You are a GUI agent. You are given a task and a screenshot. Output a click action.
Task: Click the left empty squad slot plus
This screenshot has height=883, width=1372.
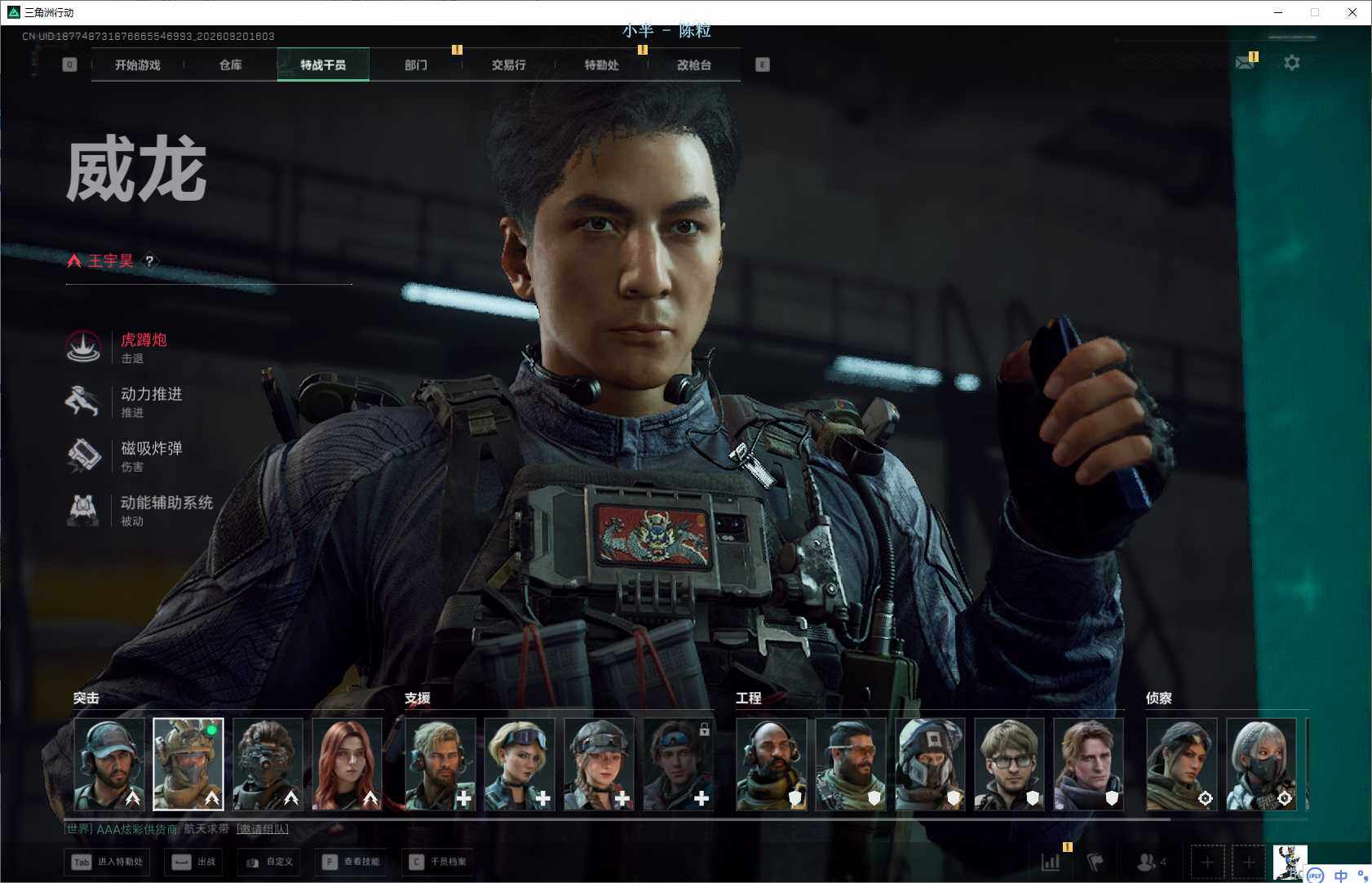[1207, 862]
